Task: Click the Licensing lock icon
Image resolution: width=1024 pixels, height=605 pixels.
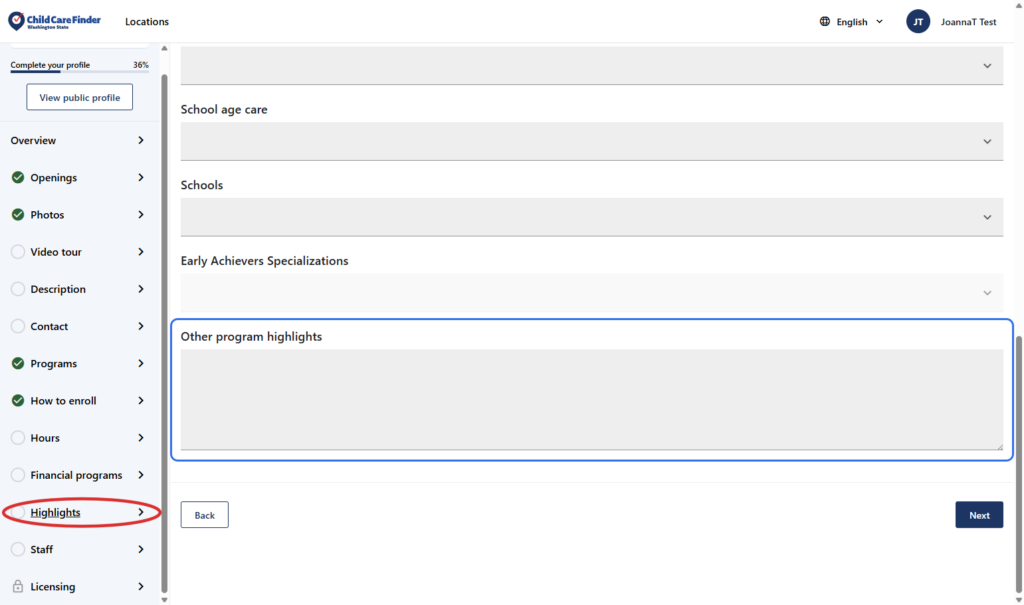Action: pos(18,587)
